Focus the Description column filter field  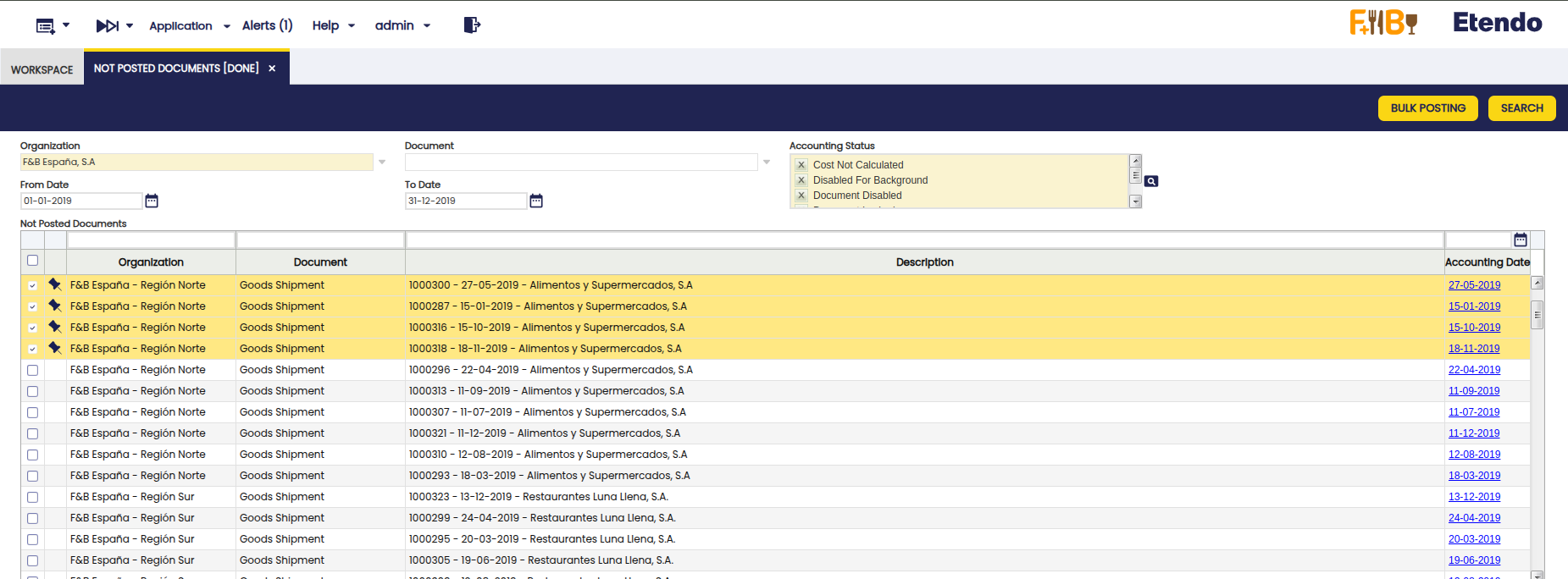click(924, 240)
